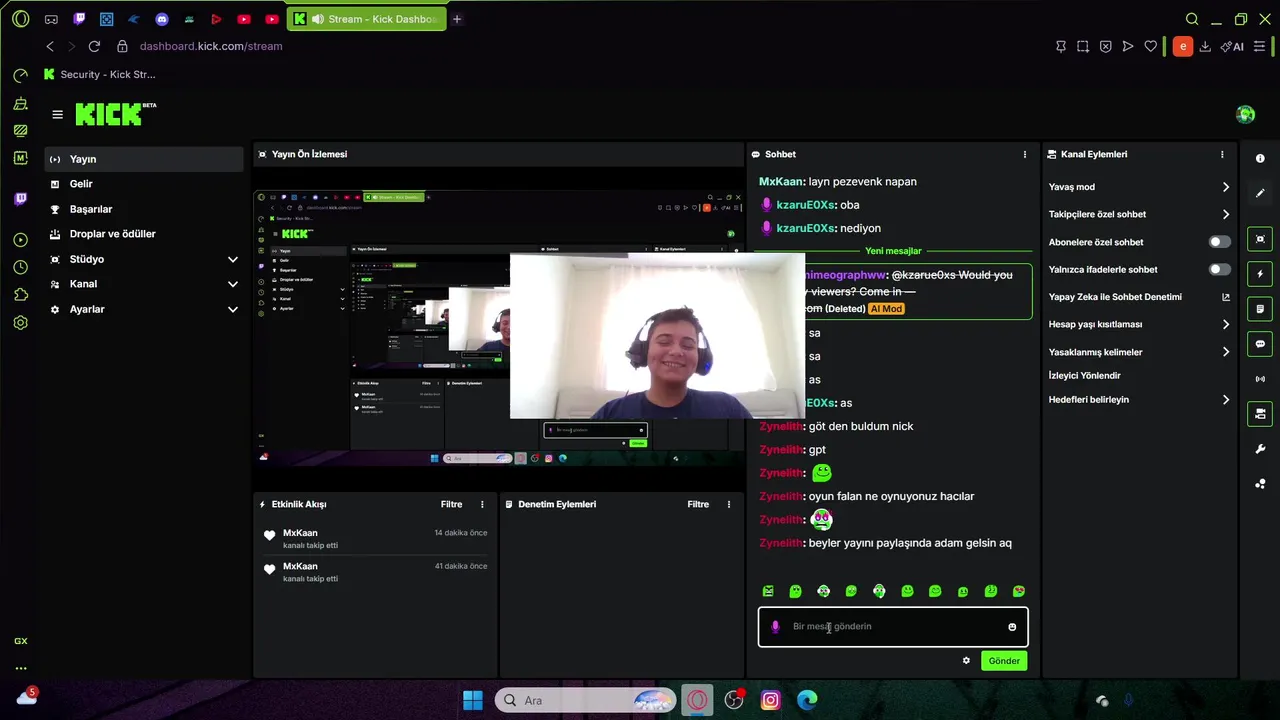The width and height of the screenshot is (1280, 720).
Task: Click the wrench icon in the right rail
Action: pos(1260,449)
